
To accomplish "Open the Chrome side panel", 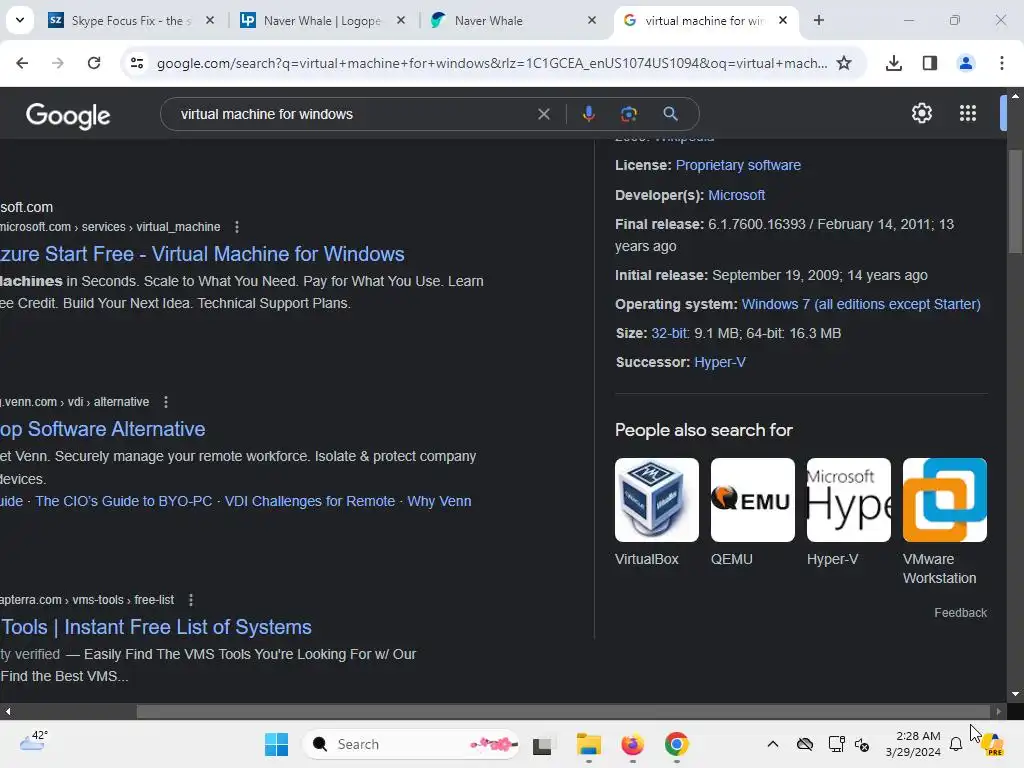I will click(930, 63).
